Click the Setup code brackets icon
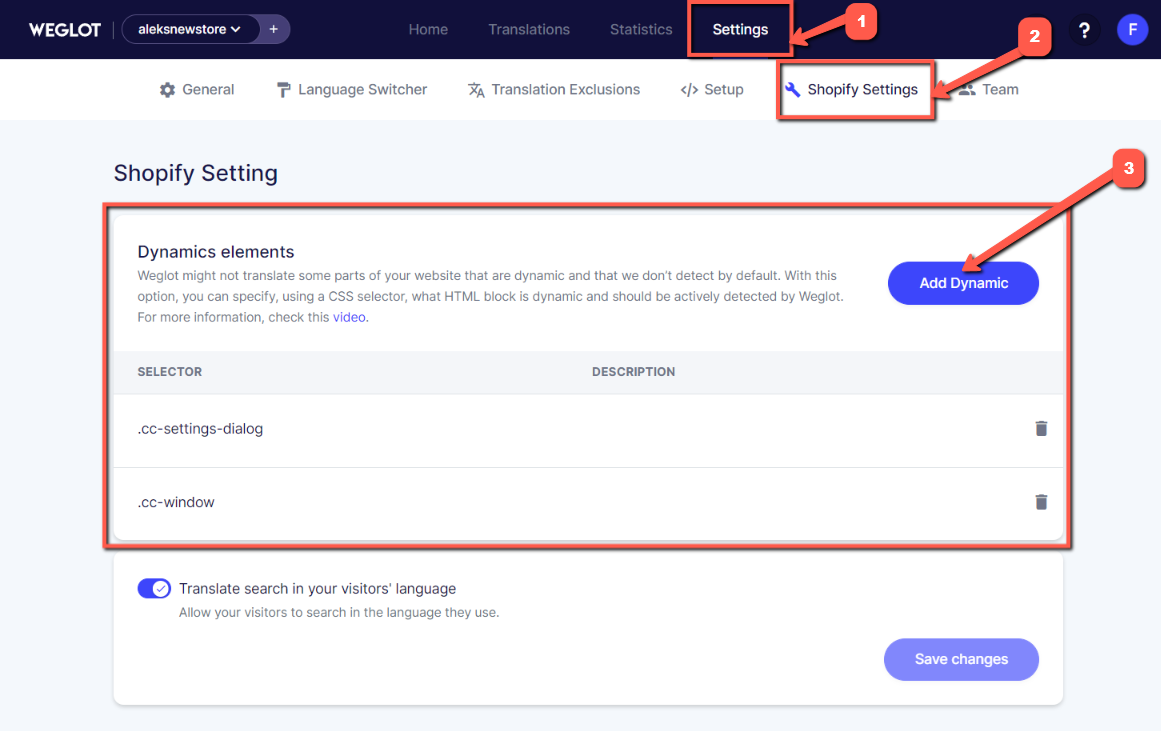This screenshot has height=731, width=1161. coord(689,90)
